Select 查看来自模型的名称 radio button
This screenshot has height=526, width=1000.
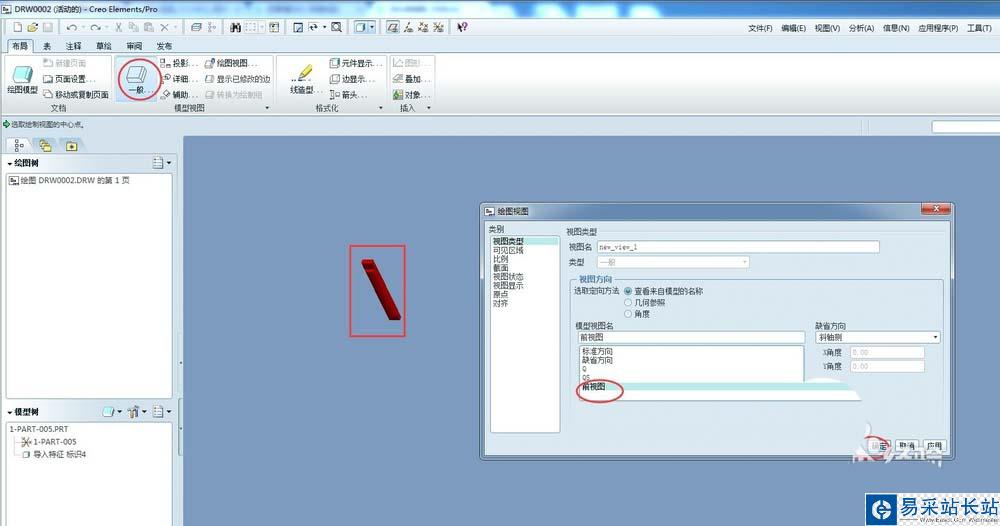tap(628, 291)
